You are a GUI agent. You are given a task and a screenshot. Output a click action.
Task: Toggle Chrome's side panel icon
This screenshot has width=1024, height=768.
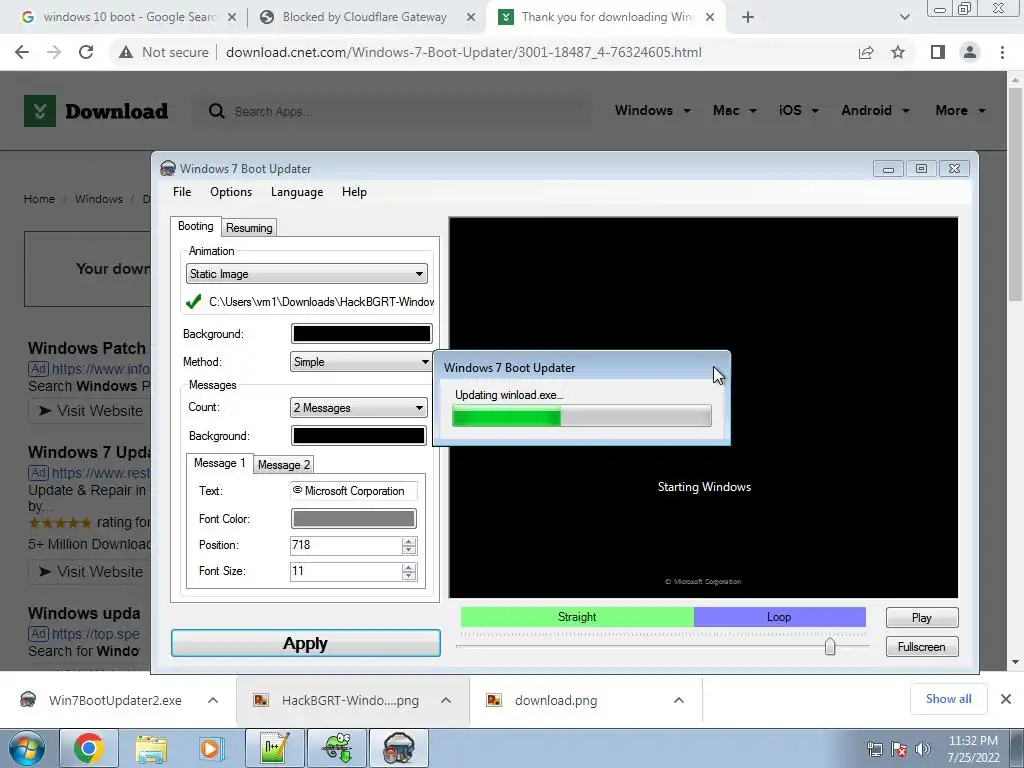pyautogui.click(x=938, y=52)
